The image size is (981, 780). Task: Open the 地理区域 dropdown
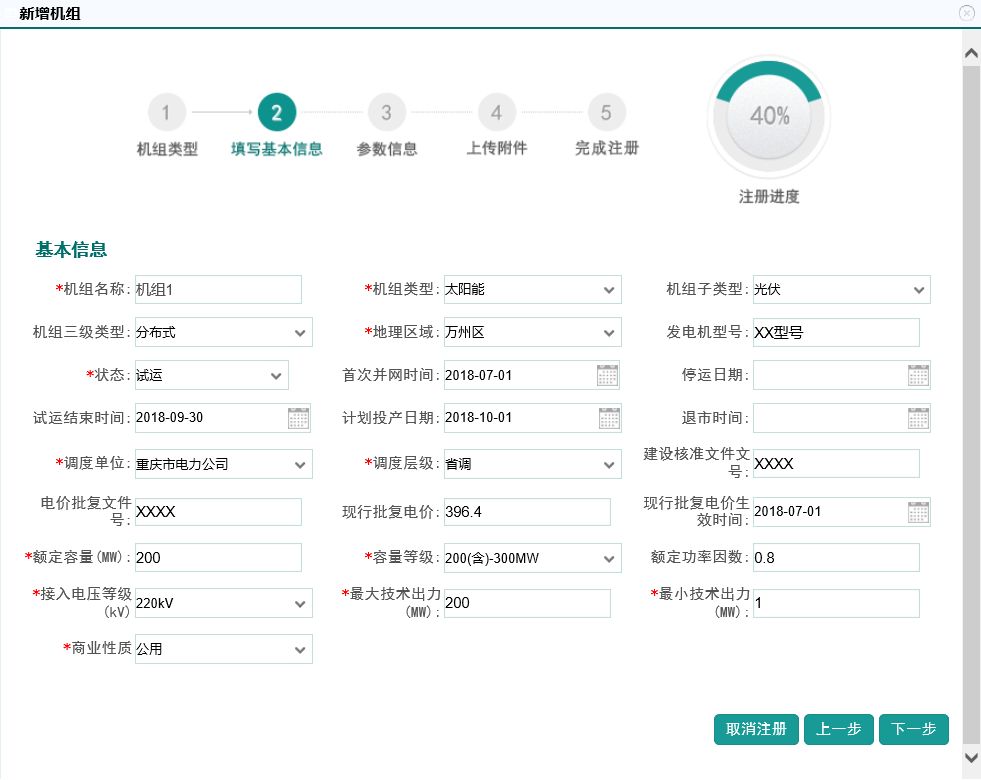(609, 333)
